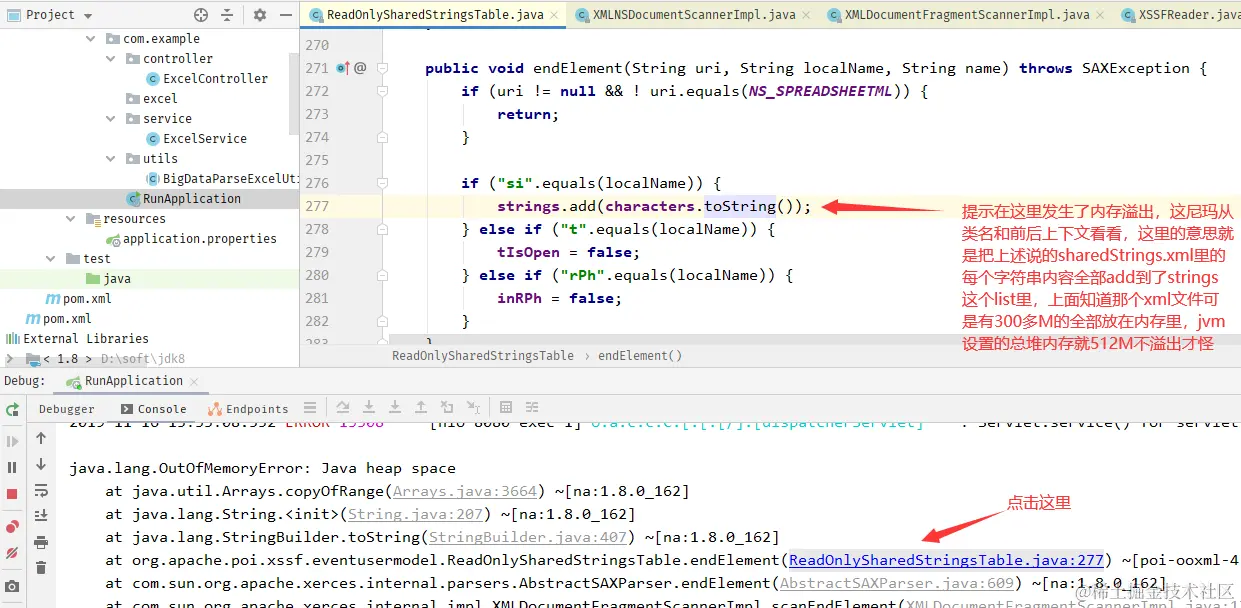Toggle scroll to end of console
Screen dimensions: 1241x608
(41, 515)
